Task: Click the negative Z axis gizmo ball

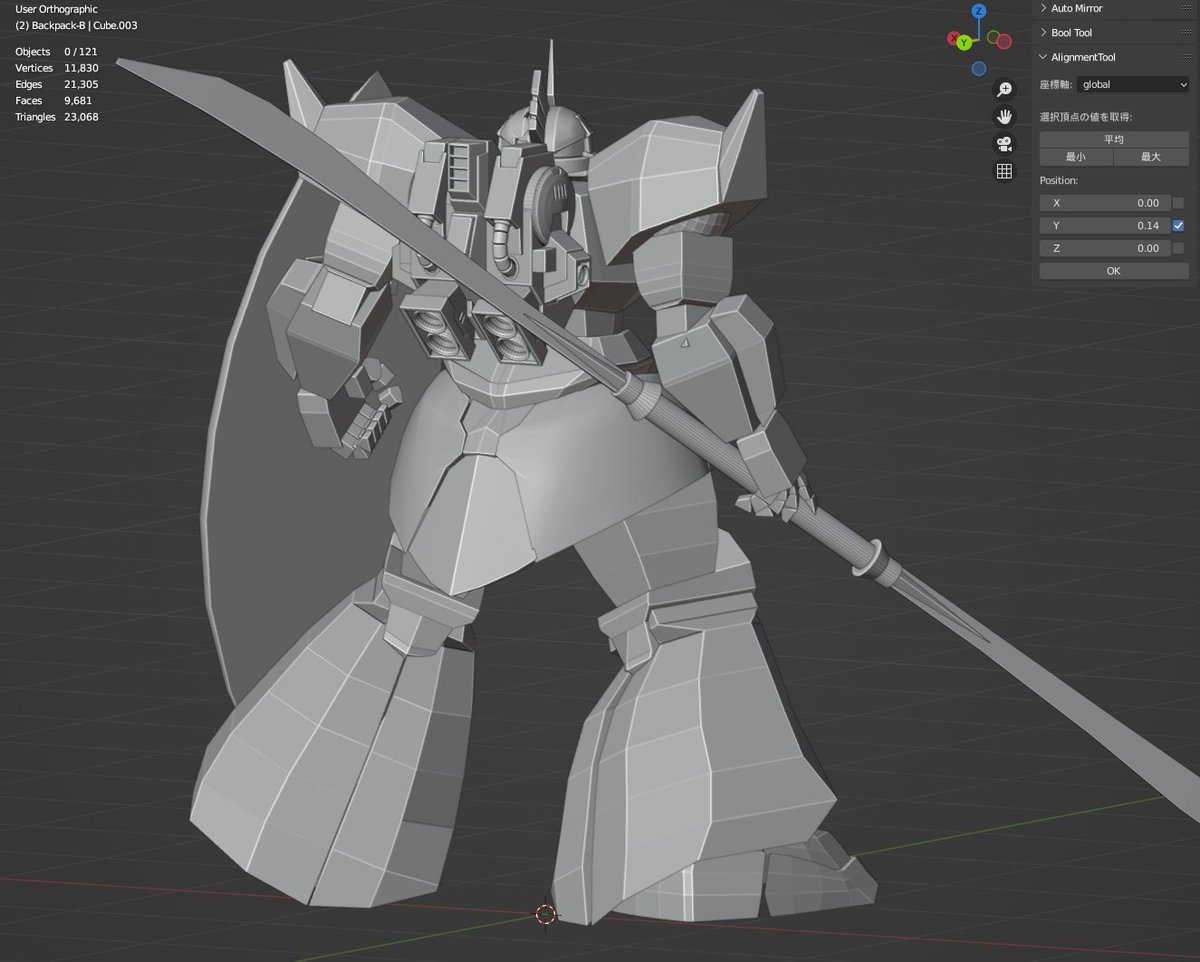Action: click(979, 69)
